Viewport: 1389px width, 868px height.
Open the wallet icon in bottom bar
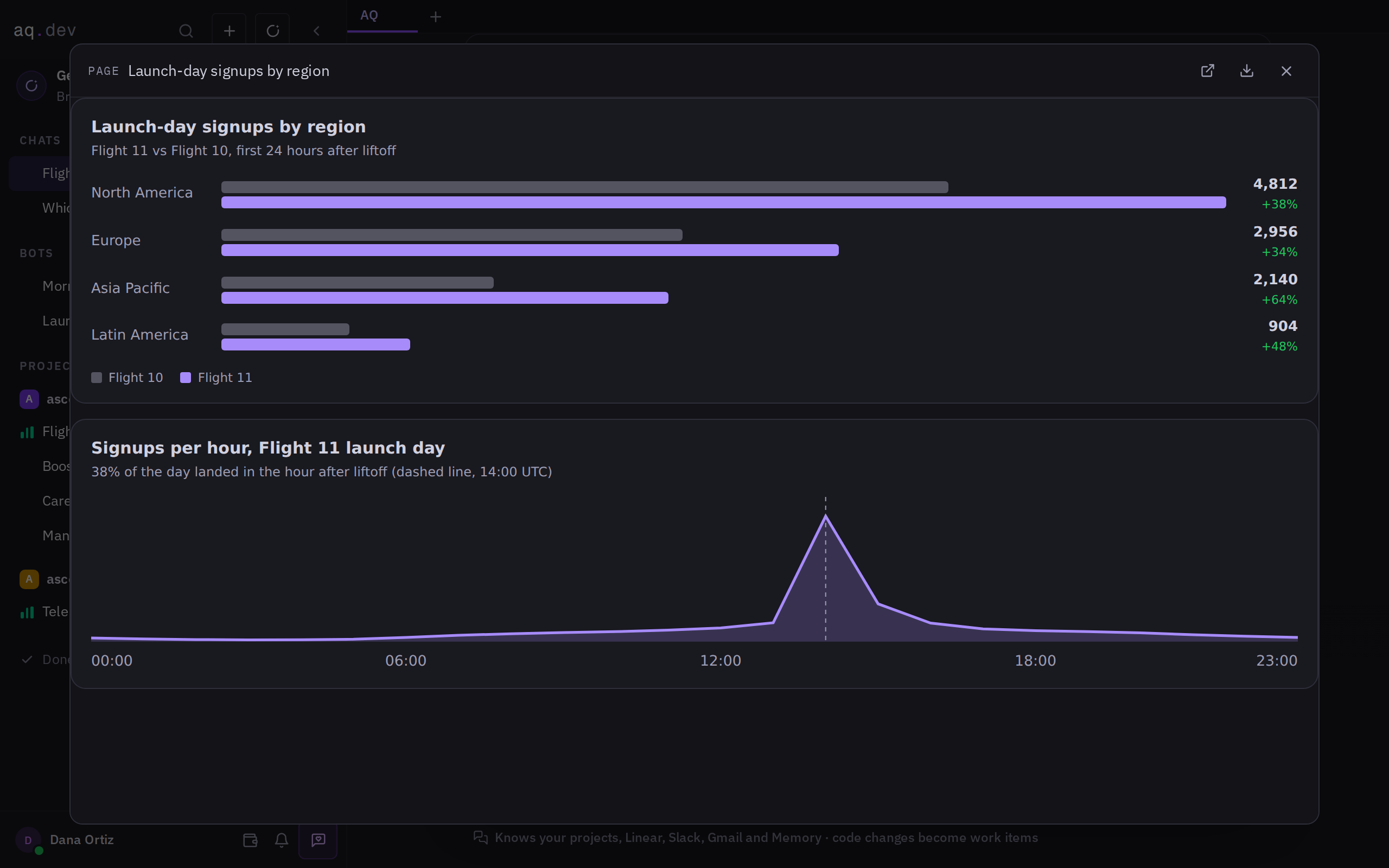coord(250,840)
